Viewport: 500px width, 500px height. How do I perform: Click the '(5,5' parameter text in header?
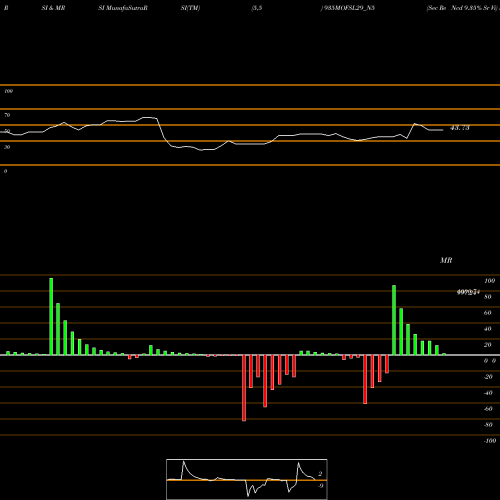point(257,8)
